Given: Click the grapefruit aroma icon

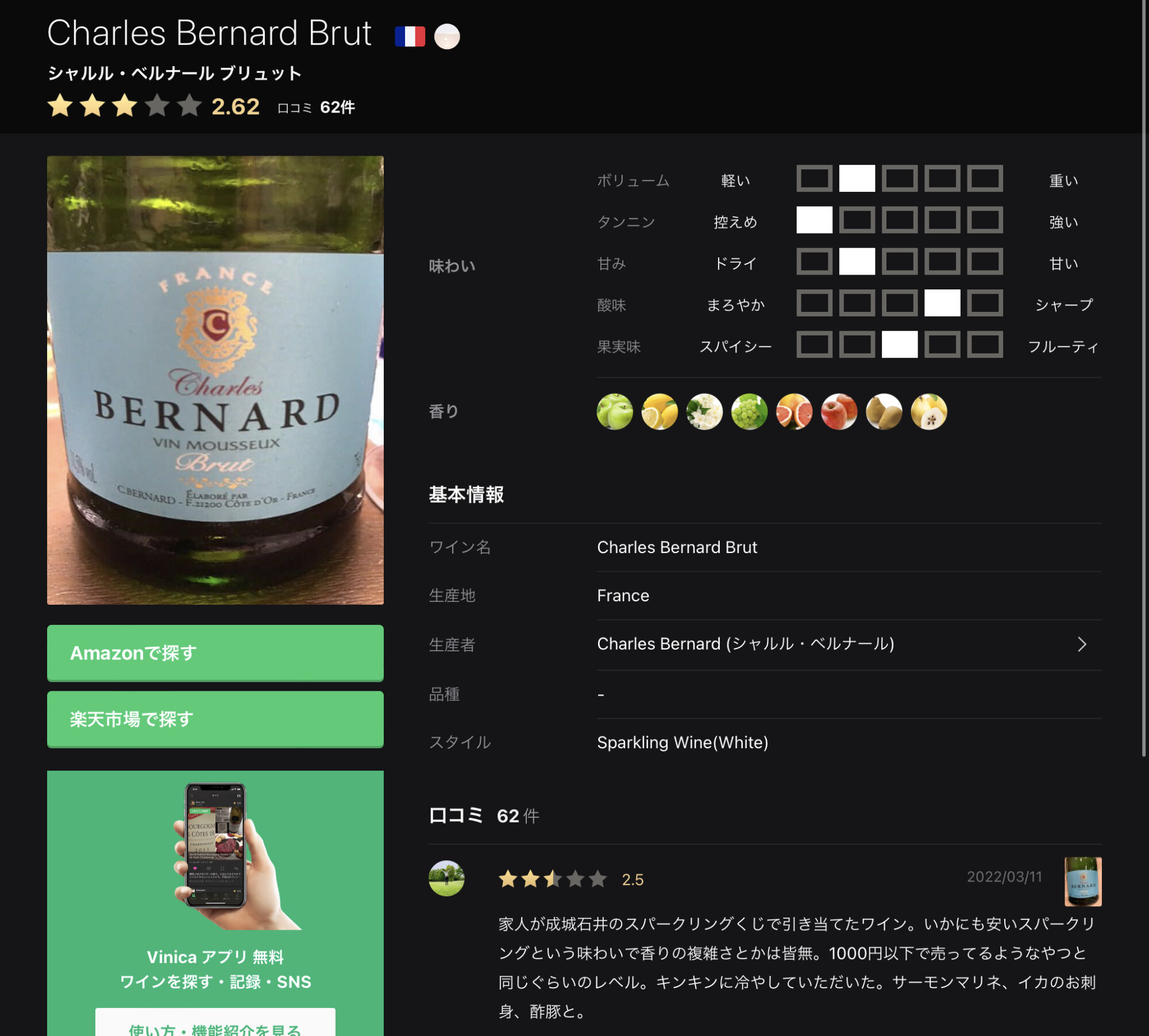Looking at the screenshot, I should click(x=794, y=411).
